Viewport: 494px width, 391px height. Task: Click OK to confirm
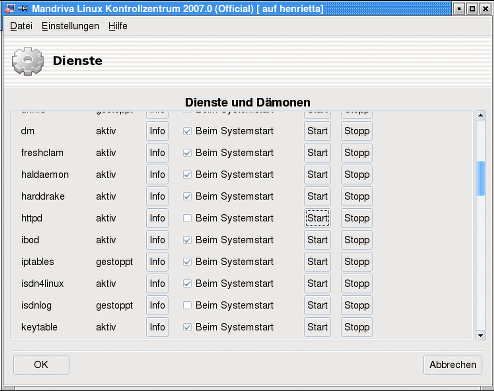(41, 365)
